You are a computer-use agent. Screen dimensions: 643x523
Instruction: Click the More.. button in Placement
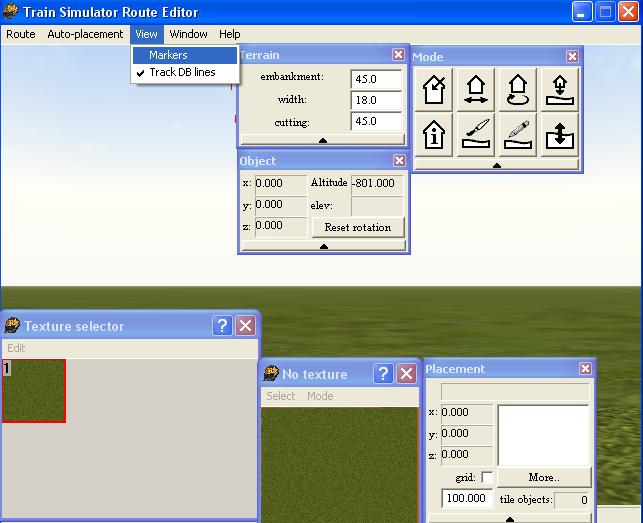point(544,478)
